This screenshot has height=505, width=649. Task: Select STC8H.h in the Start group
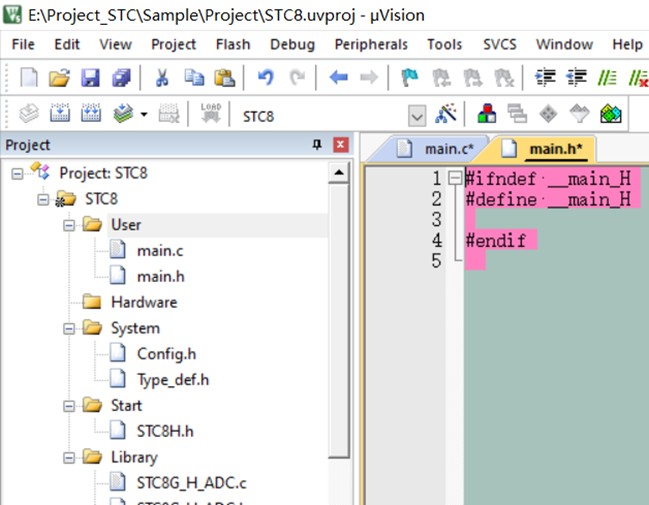point(165,431)
